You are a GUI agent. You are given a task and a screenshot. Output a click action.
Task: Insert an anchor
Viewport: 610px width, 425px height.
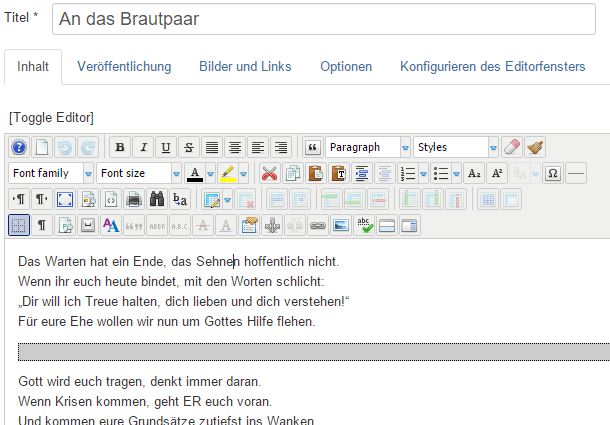click(272, 225)
